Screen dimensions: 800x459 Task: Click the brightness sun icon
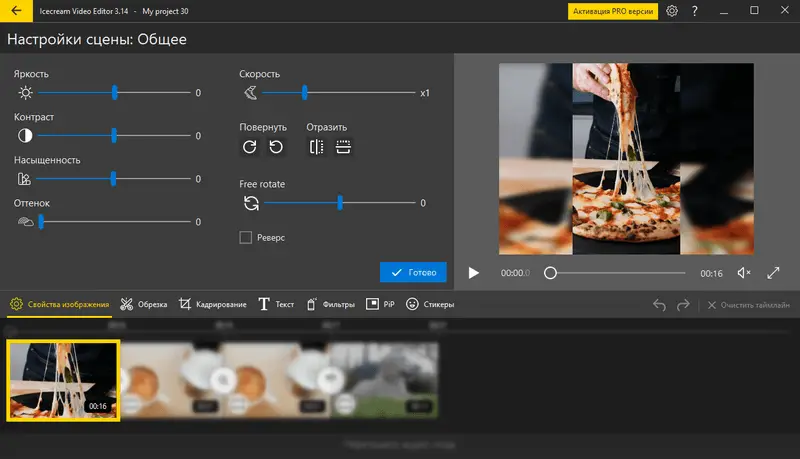coord(25,93)
